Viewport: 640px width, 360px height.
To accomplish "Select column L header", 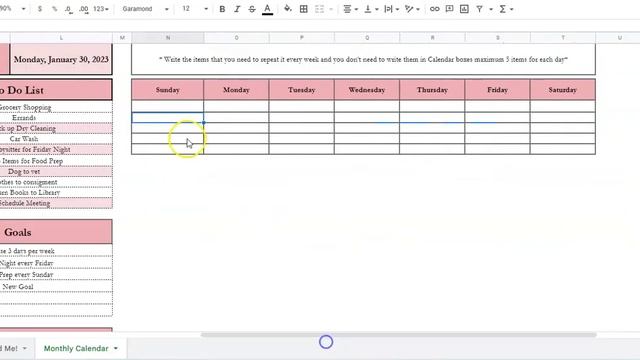I will coord(61,38).
